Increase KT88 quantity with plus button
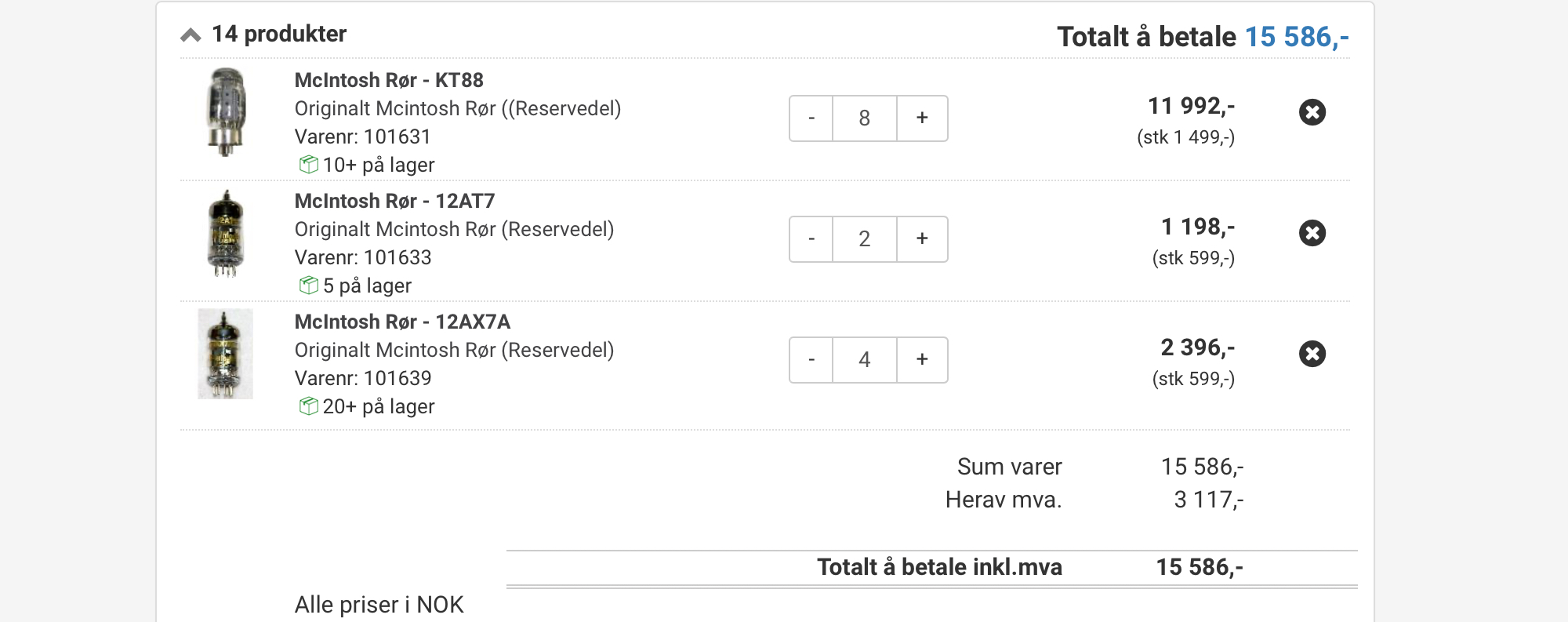This screenshot has height=622, width=1568. pos(922,118)
